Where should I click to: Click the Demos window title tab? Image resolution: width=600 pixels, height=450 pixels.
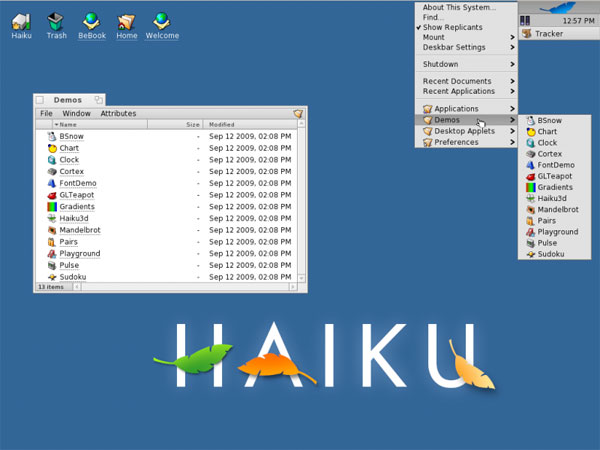[68, 100]
